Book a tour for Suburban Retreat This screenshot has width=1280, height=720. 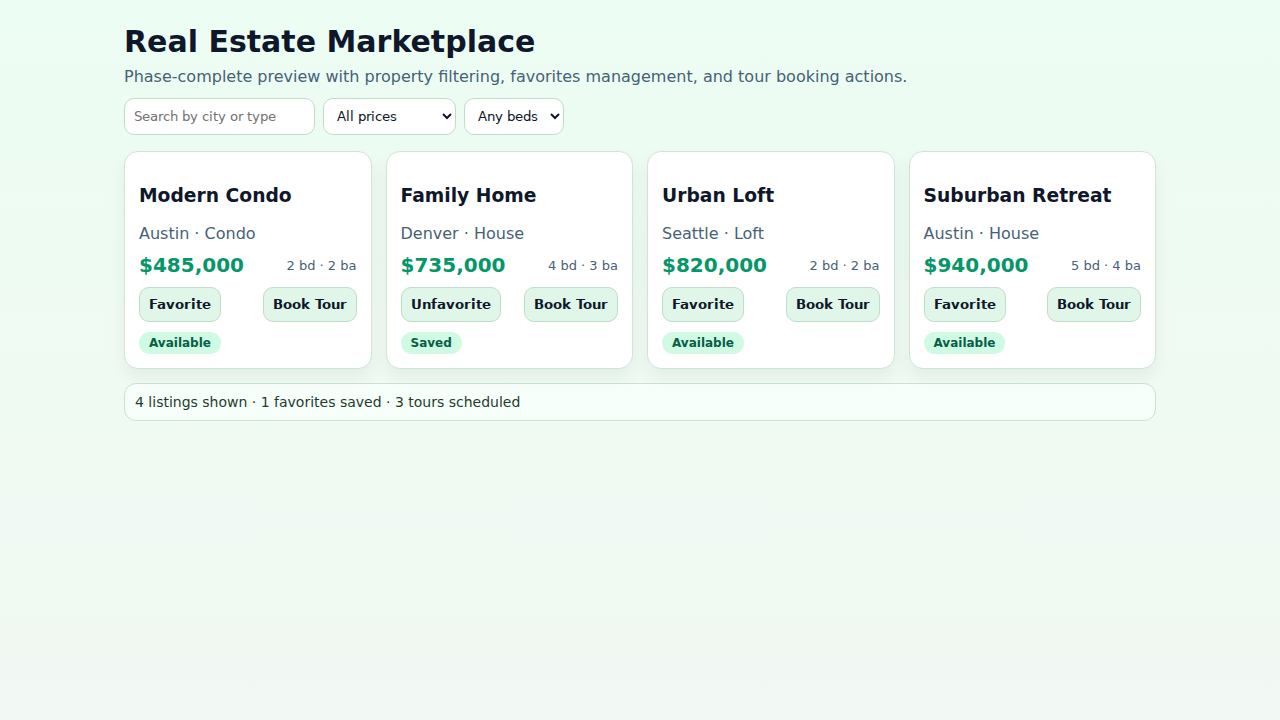pyautogui.click(x=1093, y=304)
